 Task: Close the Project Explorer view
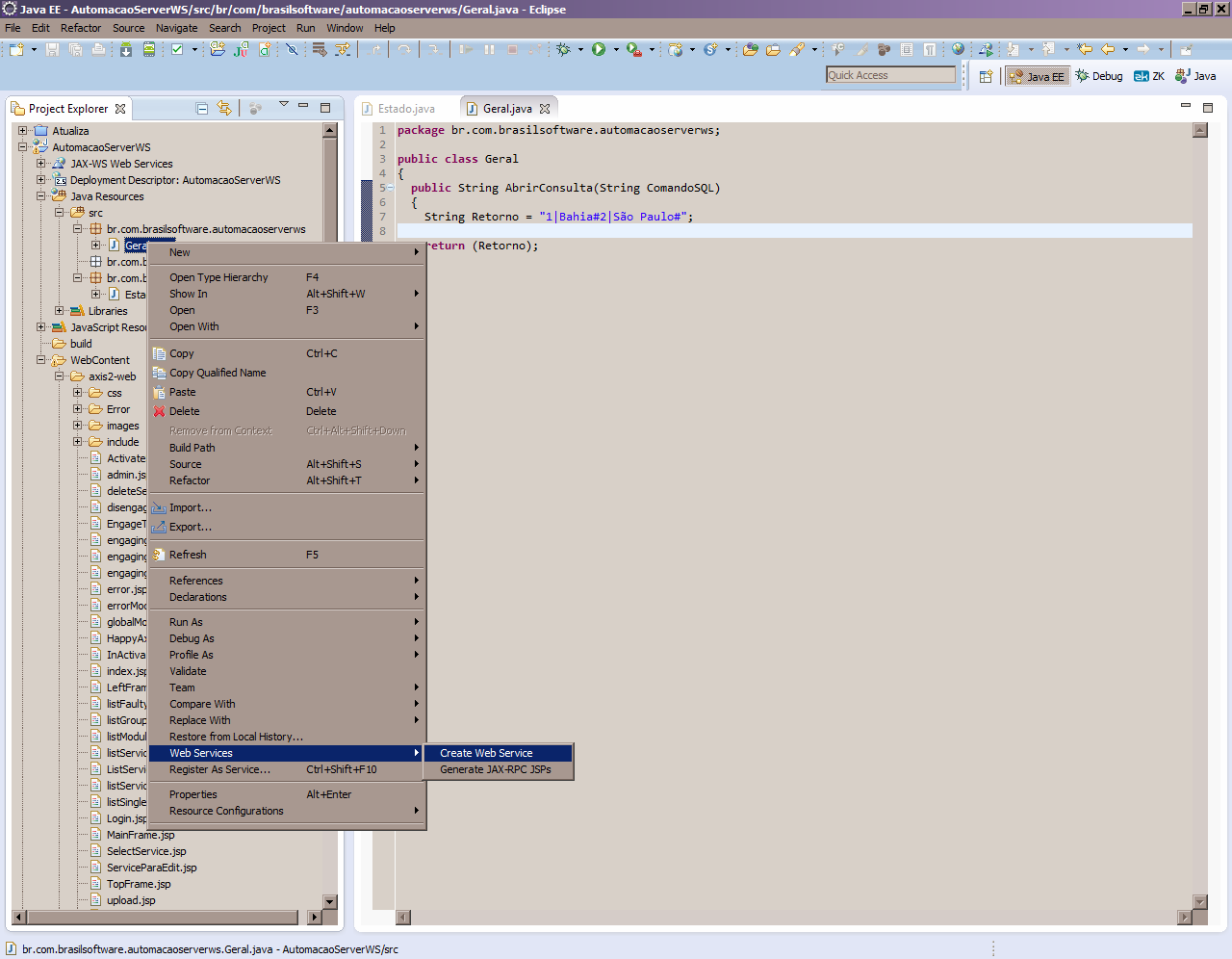[x=120, y=109]
